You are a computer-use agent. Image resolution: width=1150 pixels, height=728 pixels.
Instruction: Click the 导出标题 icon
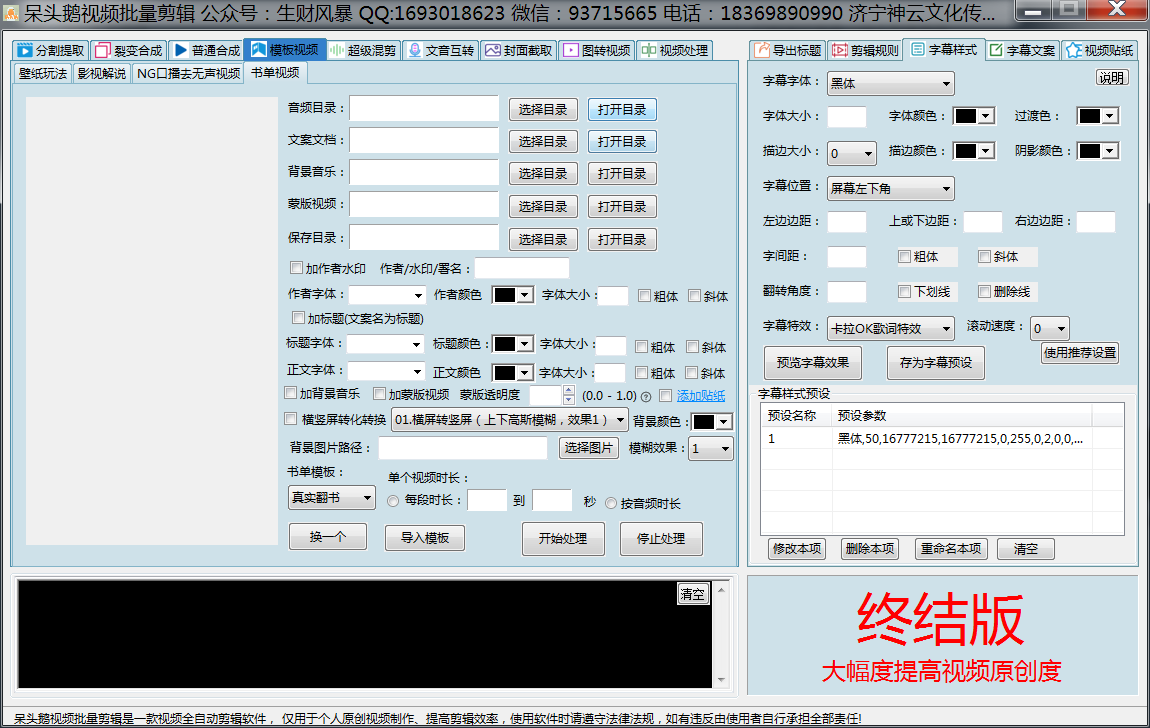point(762,50)
